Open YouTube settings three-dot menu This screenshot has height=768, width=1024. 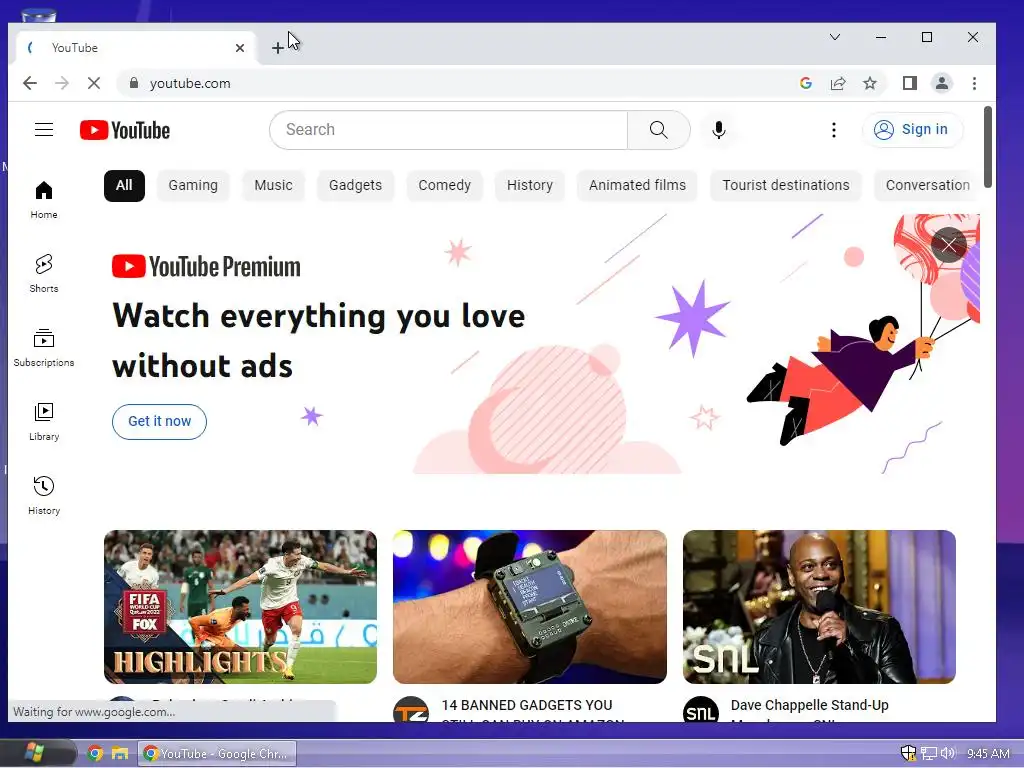(833, 130)
